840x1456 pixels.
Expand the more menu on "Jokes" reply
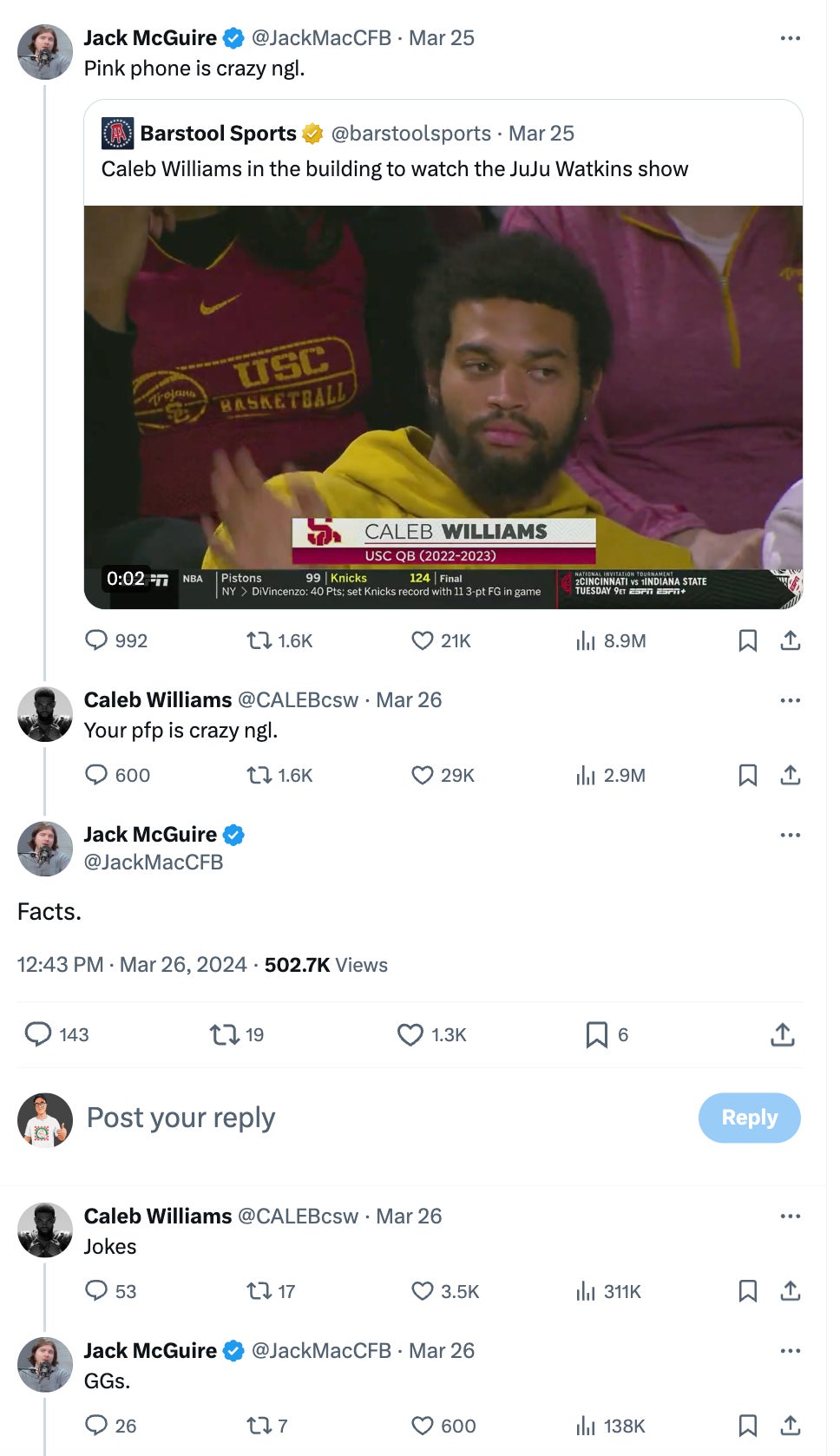click(790, 1217)
